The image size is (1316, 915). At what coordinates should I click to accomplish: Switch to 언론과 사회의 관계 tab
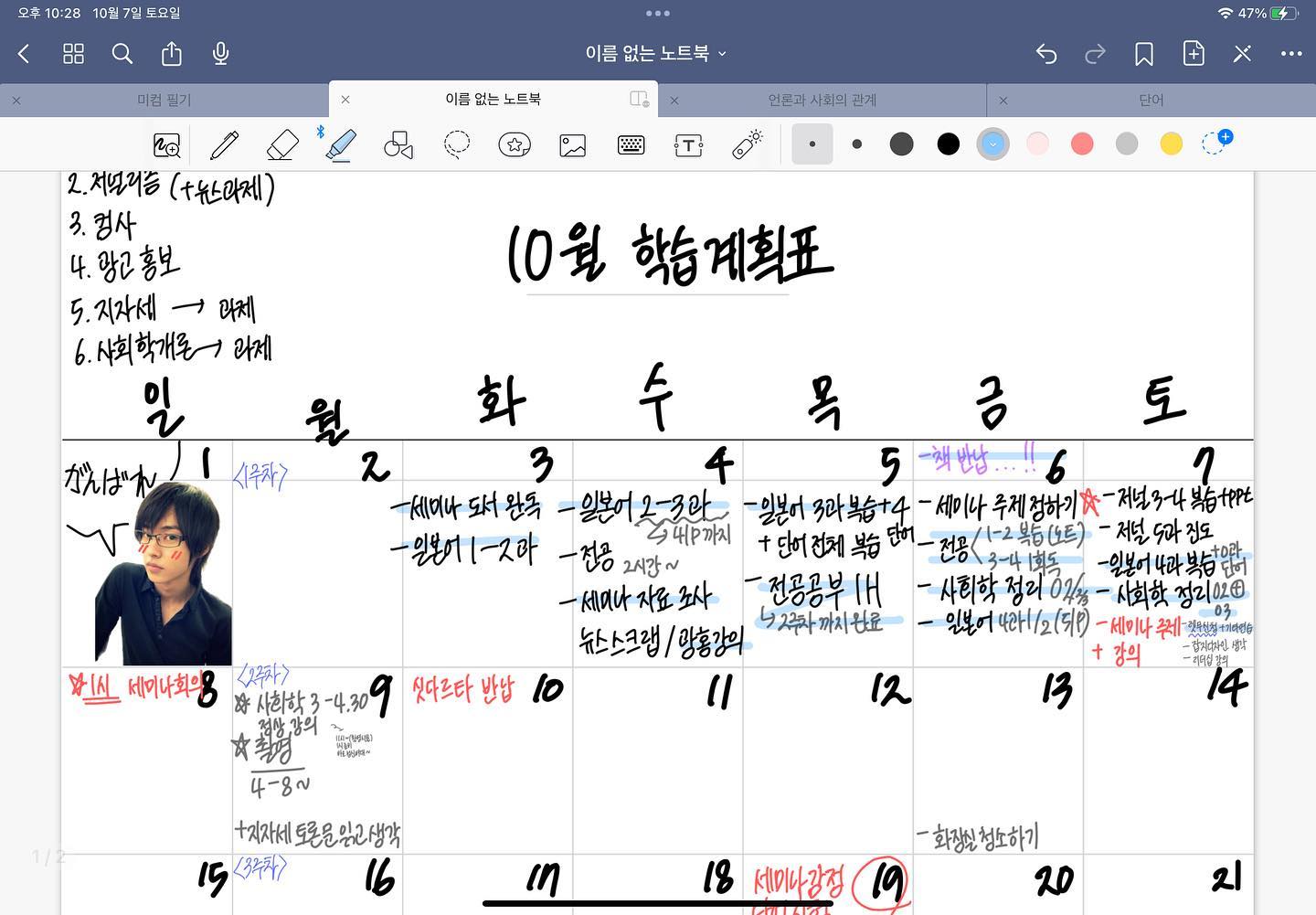[x=822, y=100]
